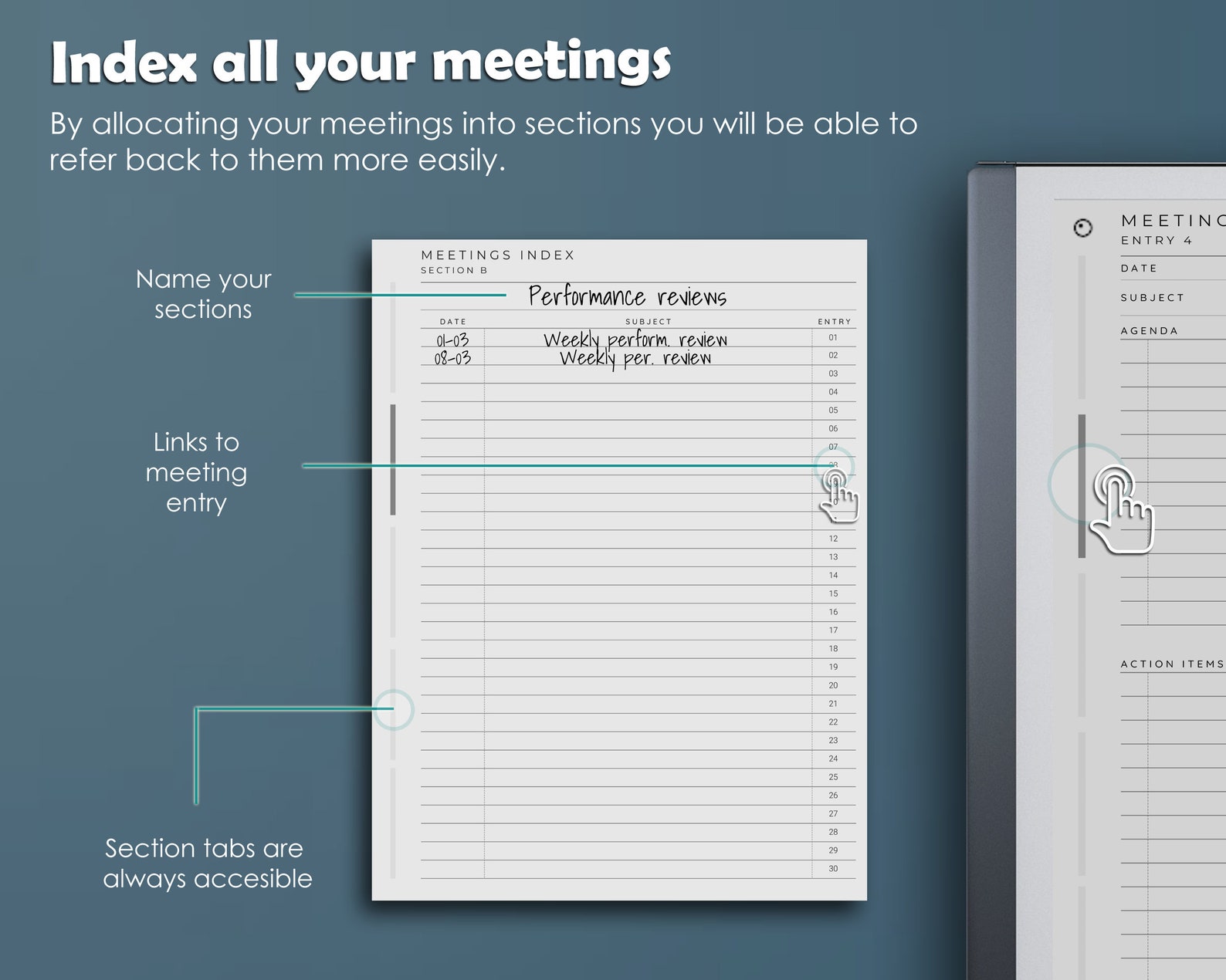Screen dimensions: 1226x980
Task: Open entry link 30
Action: coord(833,869)
